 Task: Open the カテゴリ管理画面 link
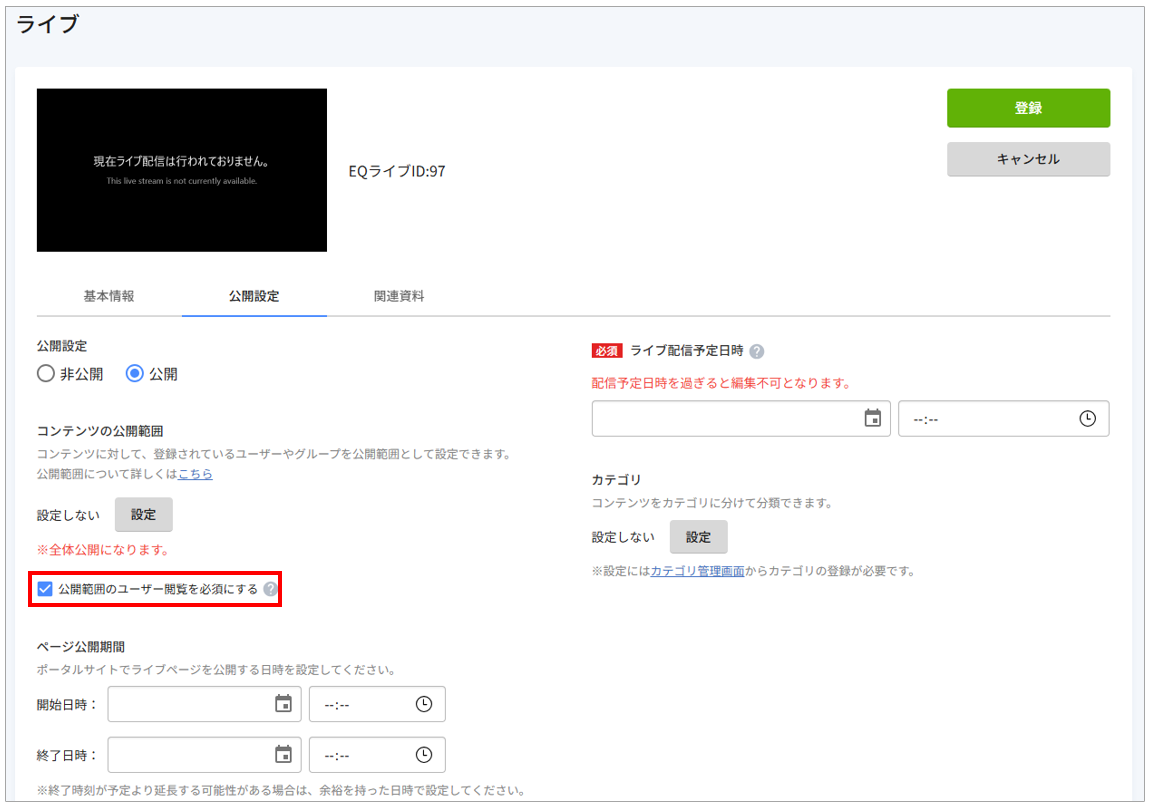697,571
